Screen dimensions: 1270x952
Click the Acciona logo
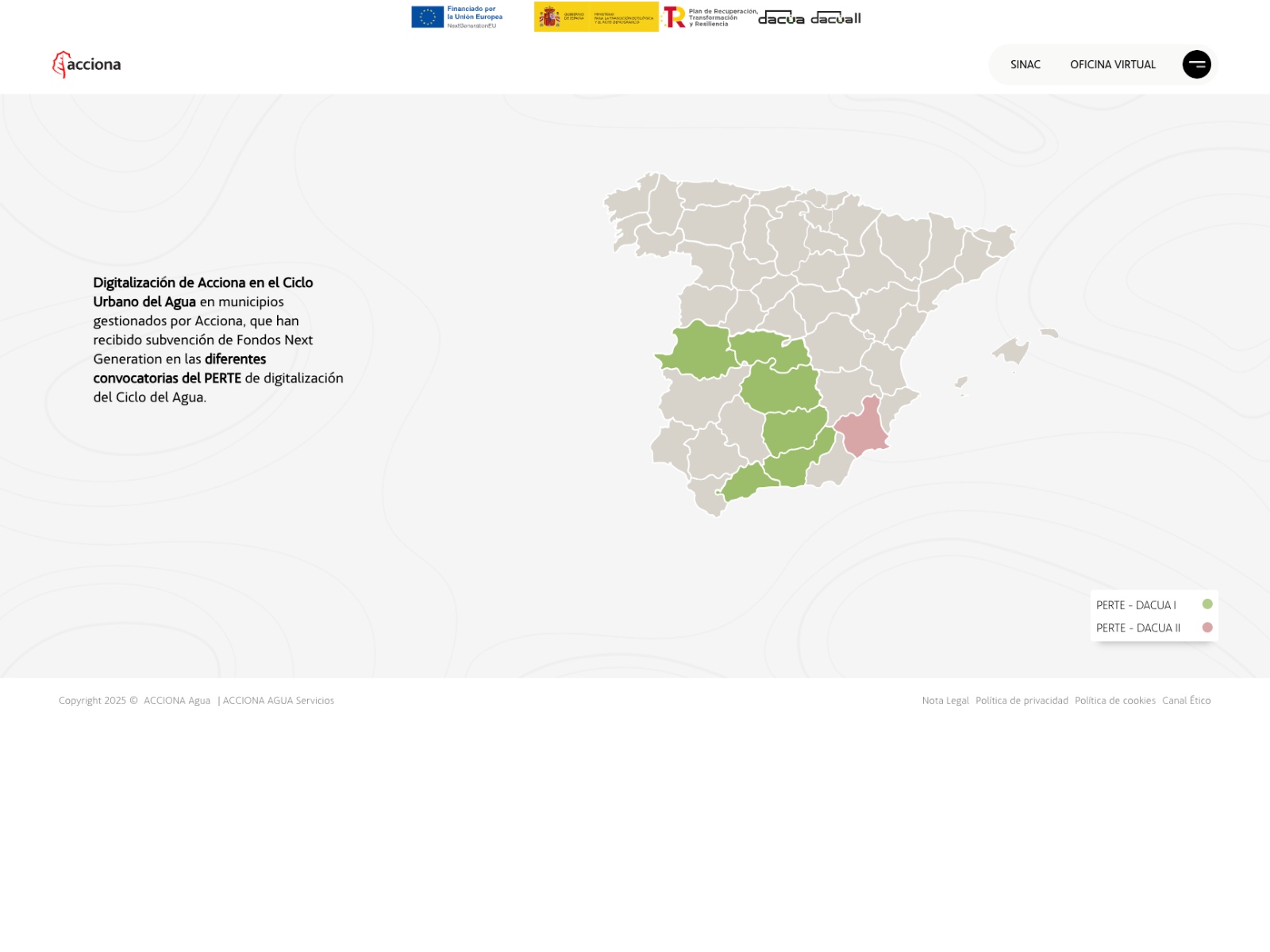point(87,64)
